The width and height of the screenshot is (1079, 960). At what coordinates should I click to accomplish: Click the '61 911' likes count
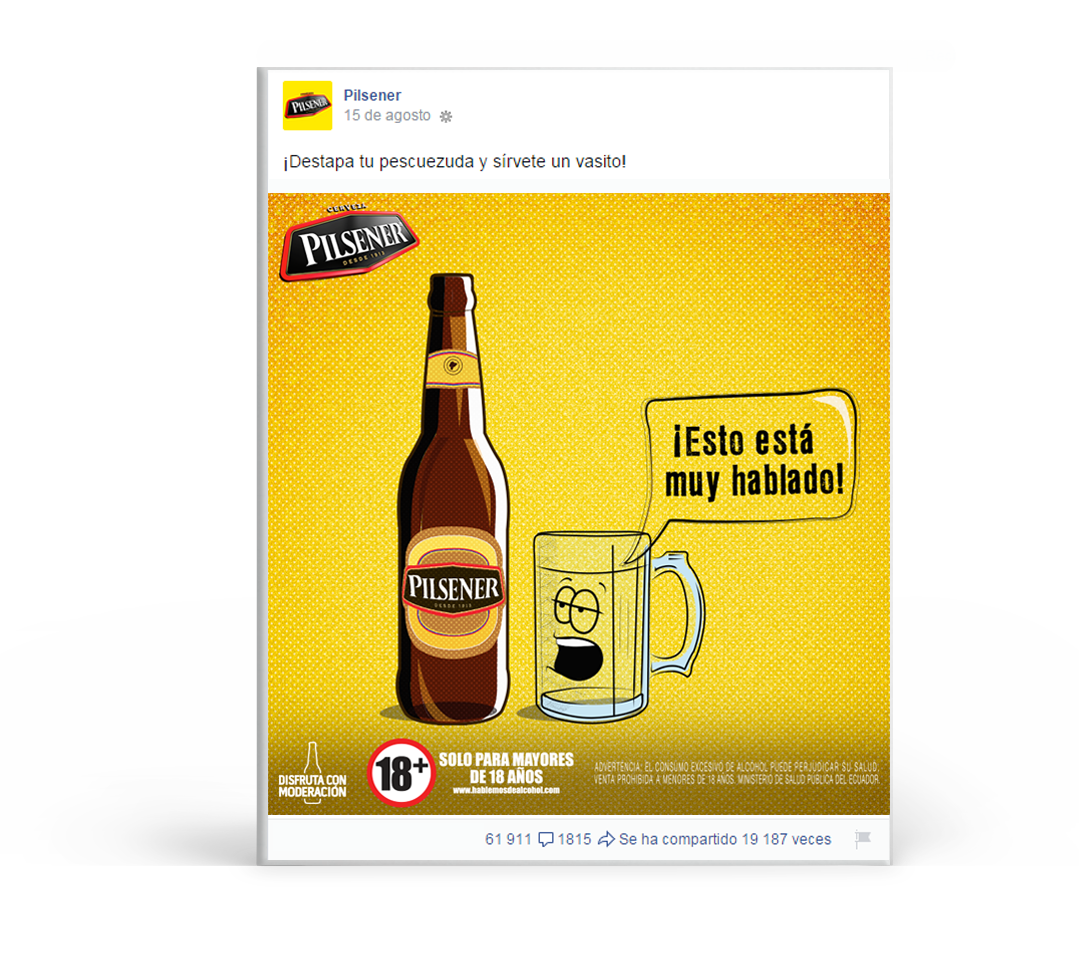[x=508, y=839]
